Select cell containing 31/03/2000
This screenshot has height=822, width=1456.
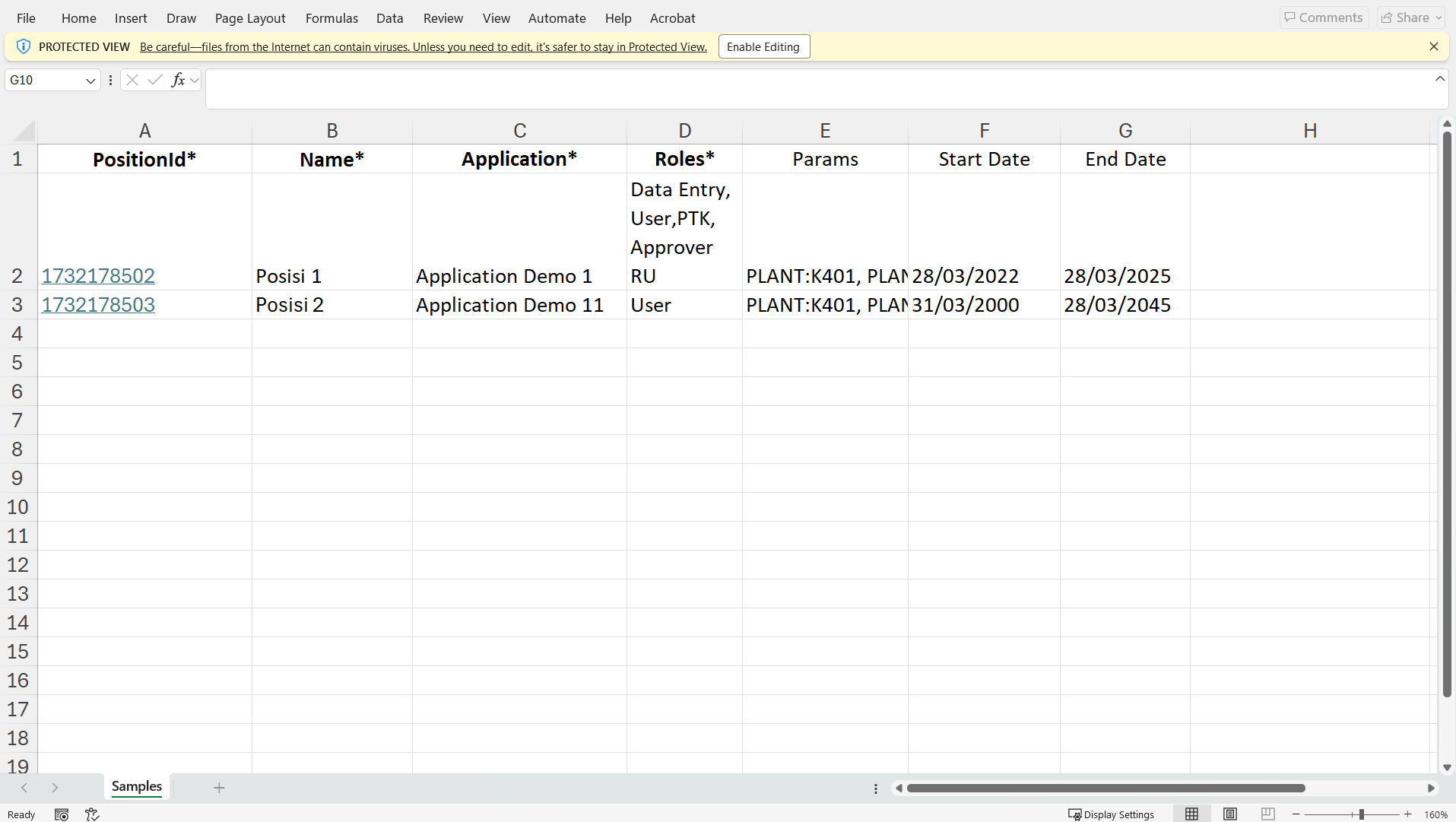pos(984,305)
